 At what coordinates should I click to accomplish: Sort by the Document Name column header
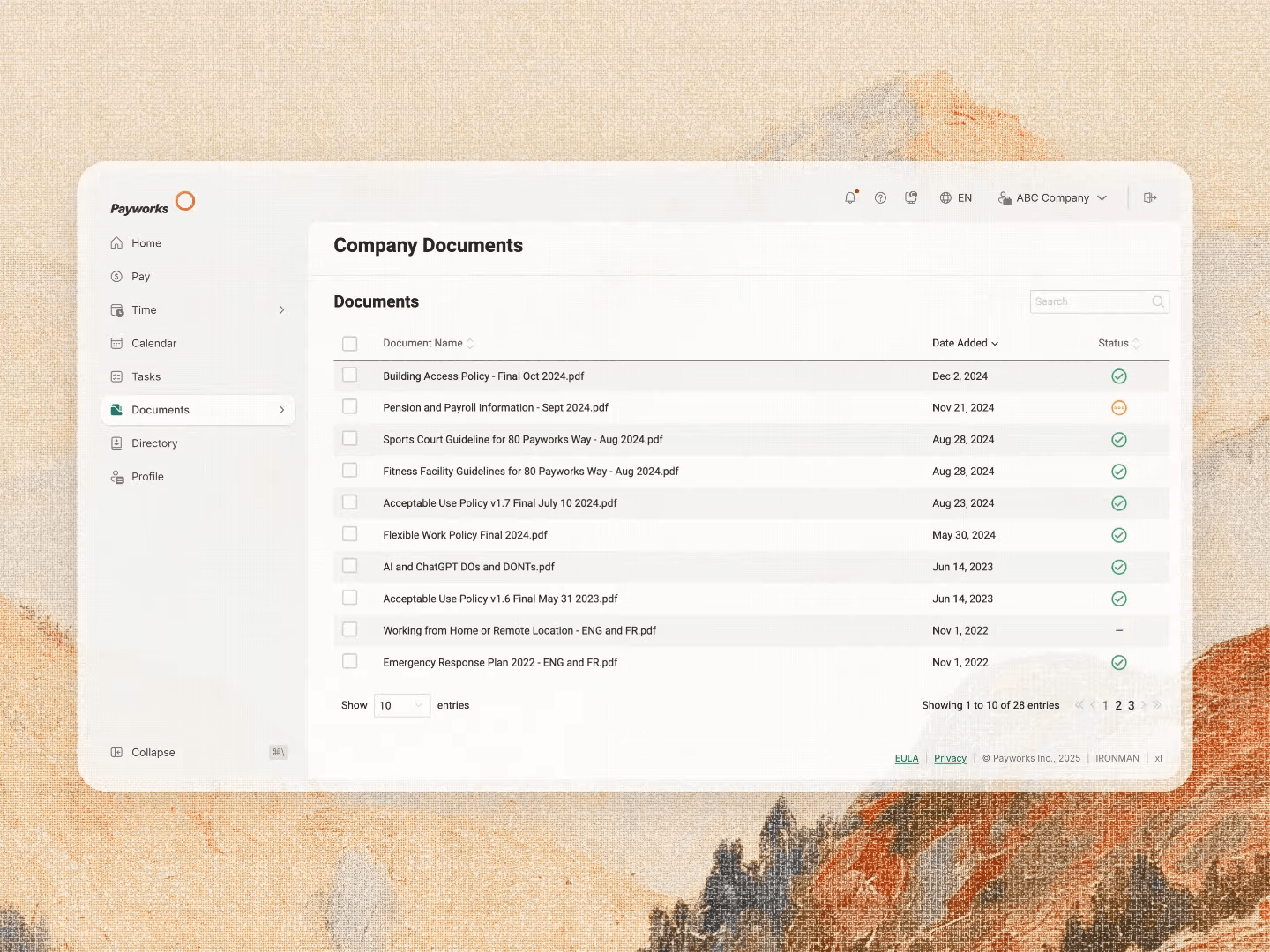pyautogui.click(x=428, y=344)
